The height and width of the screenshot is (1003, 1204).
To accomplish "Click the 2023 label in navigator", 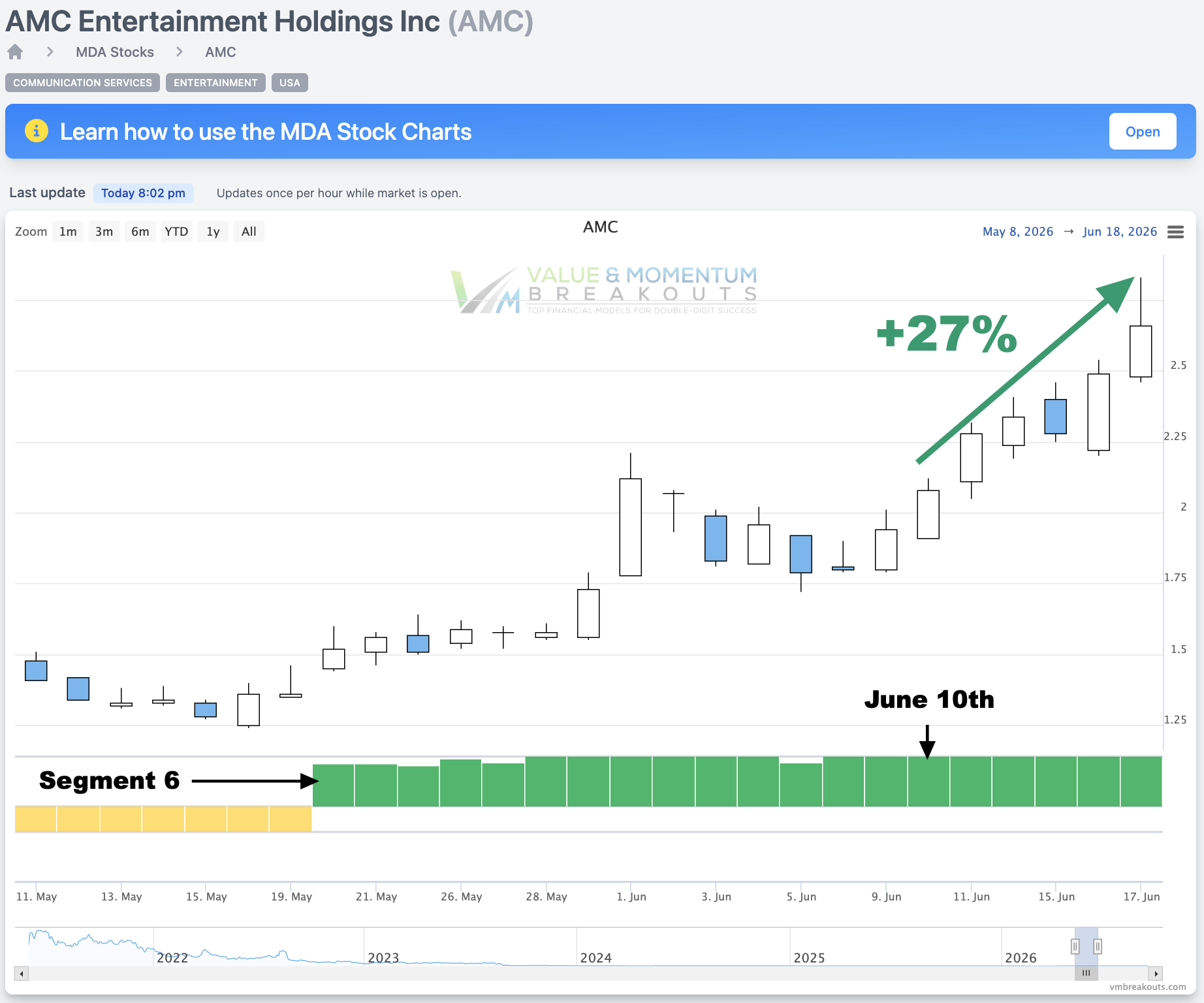I will 383,958.
